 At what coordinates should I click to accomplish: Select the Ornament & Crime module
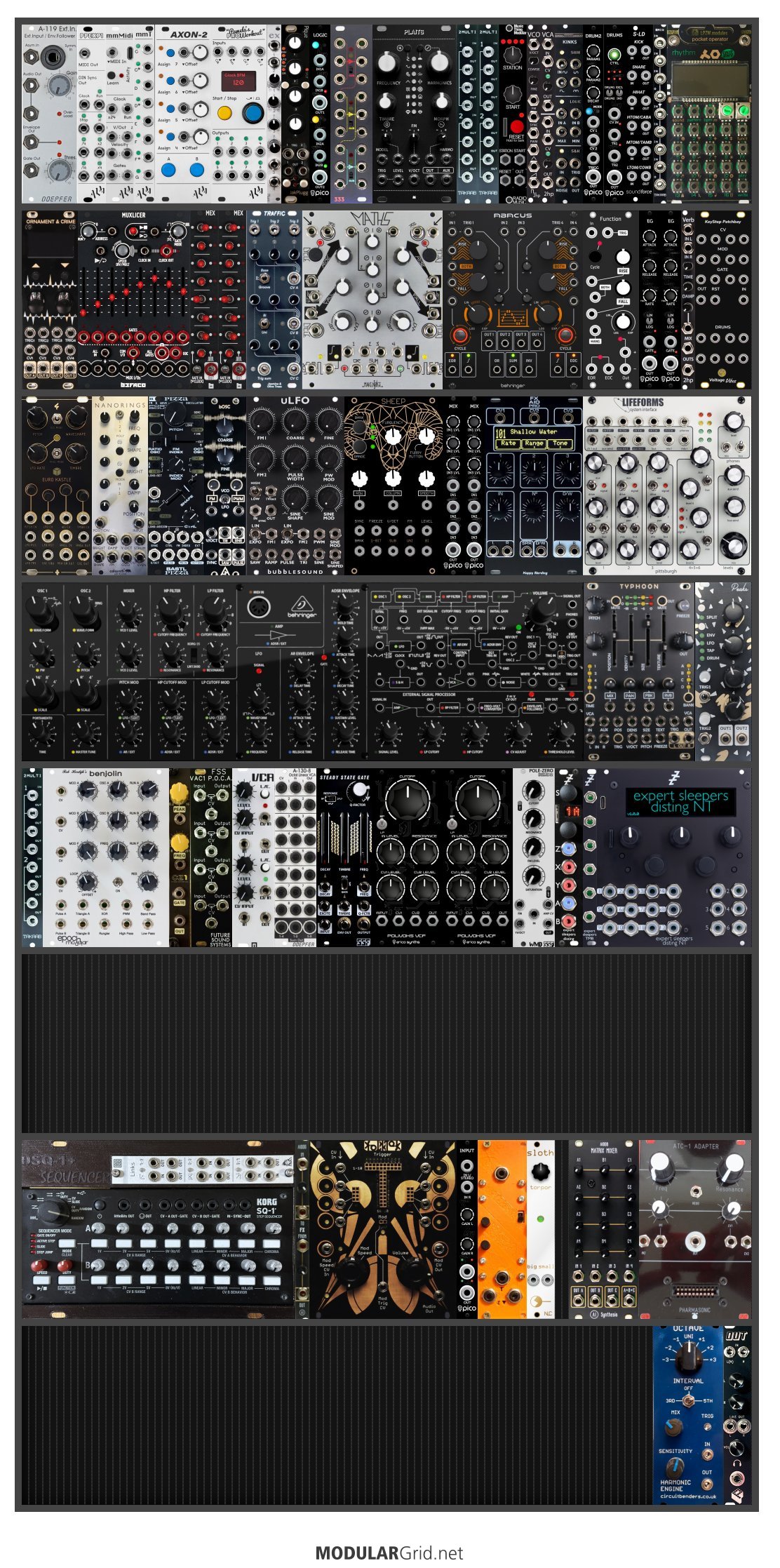click(x=49, y=300)
